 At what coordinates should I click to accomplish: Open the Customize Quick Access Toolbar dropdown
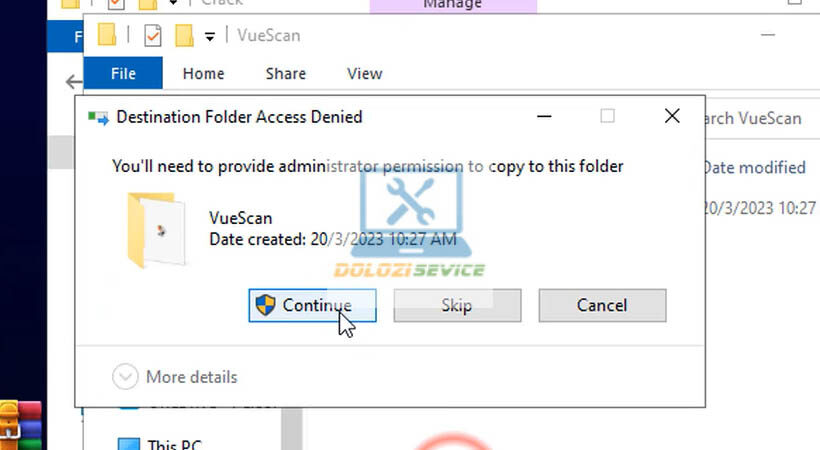pyautogui.click(x=210, y=37)
